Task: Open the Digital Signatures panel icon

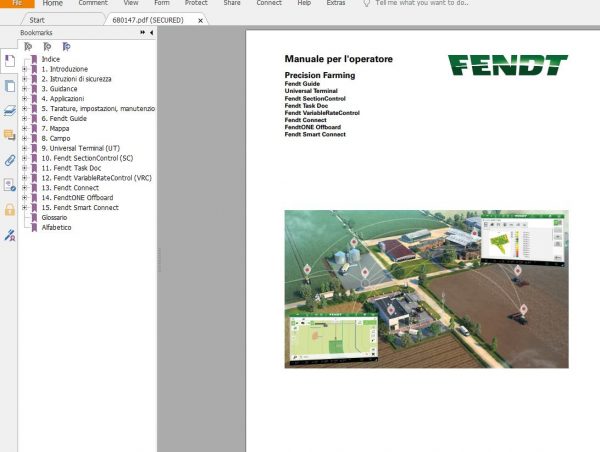Action: pyautogui.click(x=10, y=185)
